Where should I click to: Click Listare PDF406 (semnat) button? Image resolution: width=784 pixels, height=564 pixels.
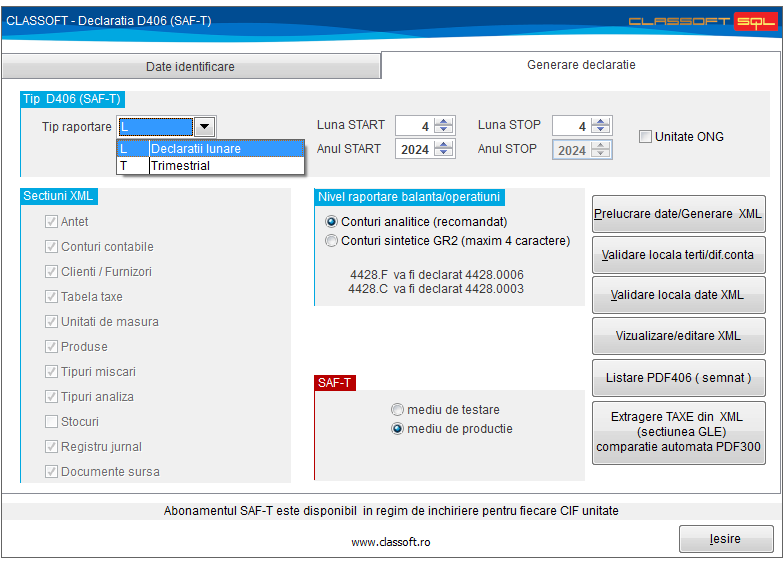(678, 378)
